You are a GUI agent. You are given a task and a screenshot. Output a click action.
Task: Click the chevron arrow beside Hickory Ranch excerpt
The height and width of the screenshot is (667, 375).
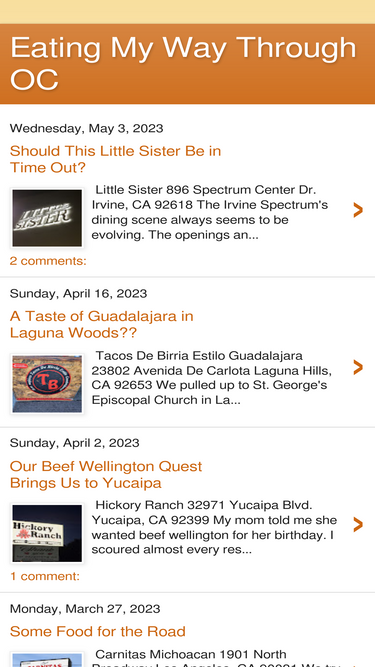coord(358,525)
